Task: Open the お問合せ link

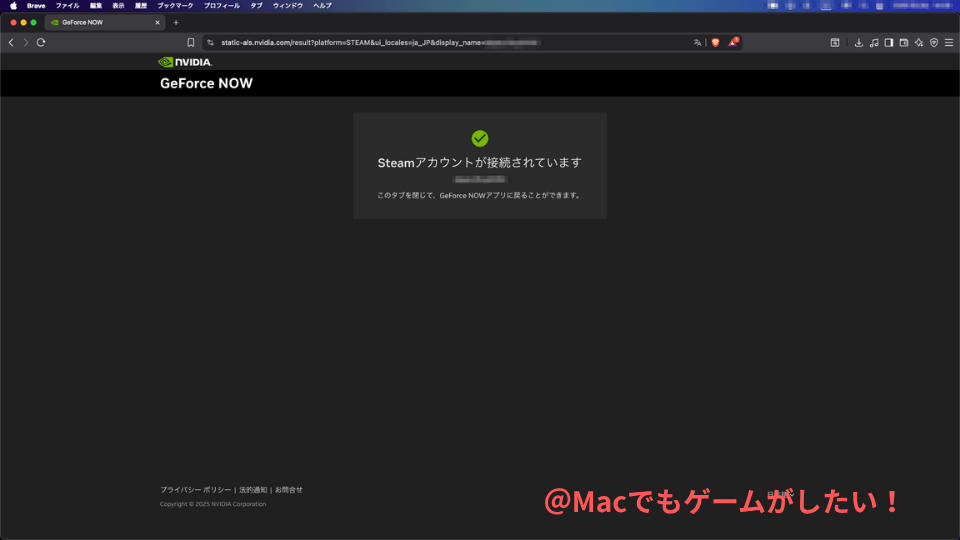Action: click(289, 490)
